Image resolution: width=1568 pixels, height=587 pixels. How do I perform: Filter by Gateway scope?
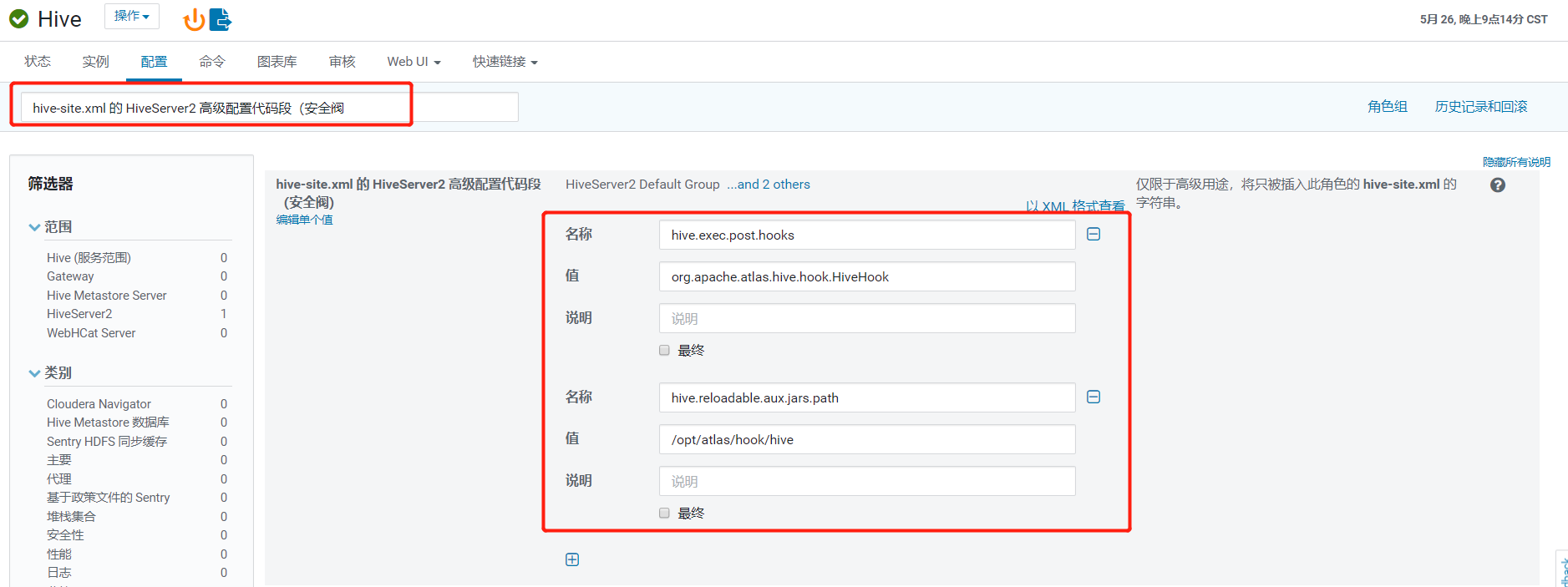point(70,276)
